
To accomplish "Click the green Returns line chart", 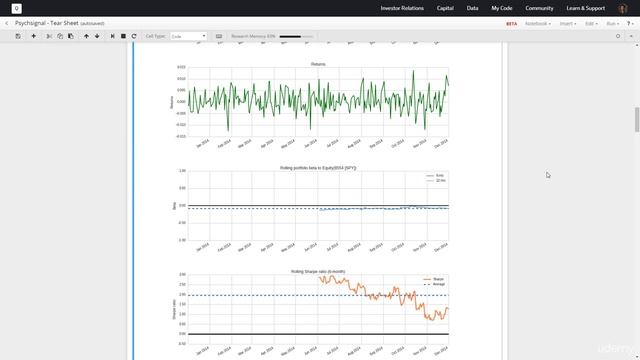I will pyautogui.click(x=318, y=102).
